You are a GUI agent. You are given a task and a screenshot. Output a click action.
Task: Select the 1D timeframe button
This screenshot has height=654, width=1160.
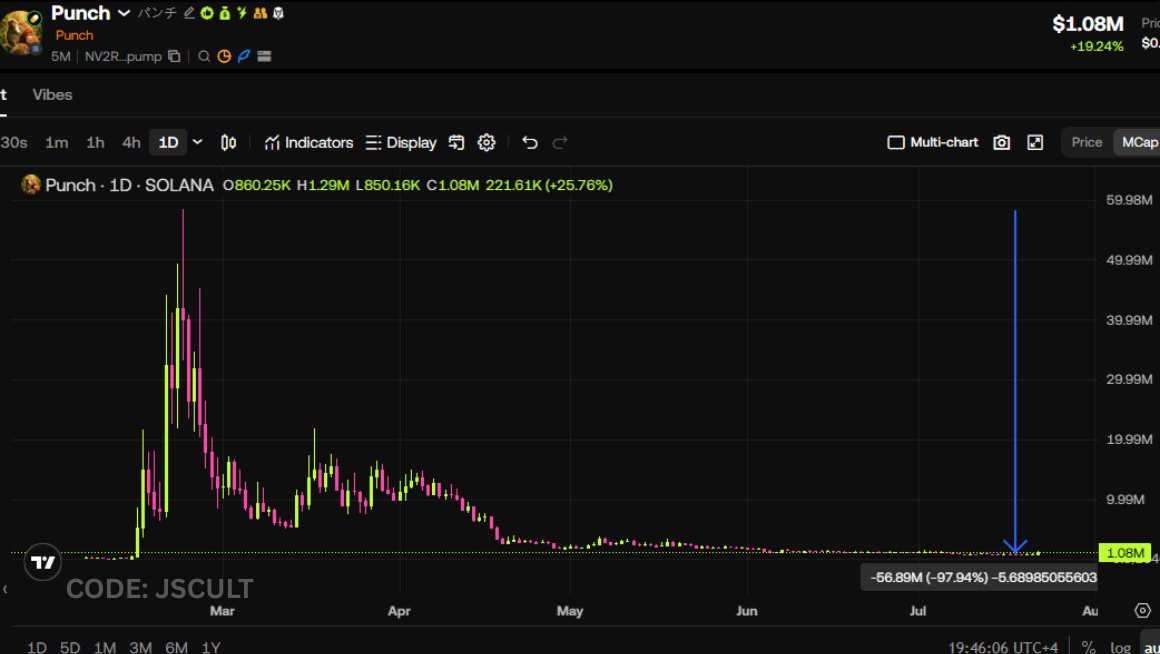click(x=169, y=142)
